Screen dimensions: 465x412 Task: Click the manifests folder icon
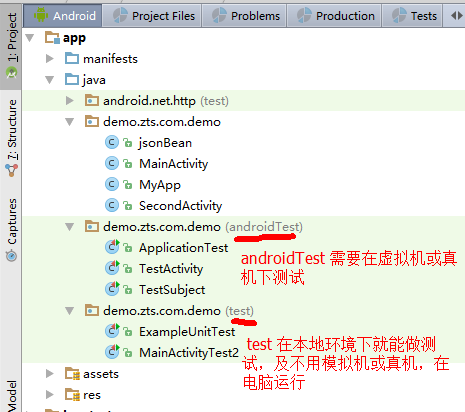(72, 58)
